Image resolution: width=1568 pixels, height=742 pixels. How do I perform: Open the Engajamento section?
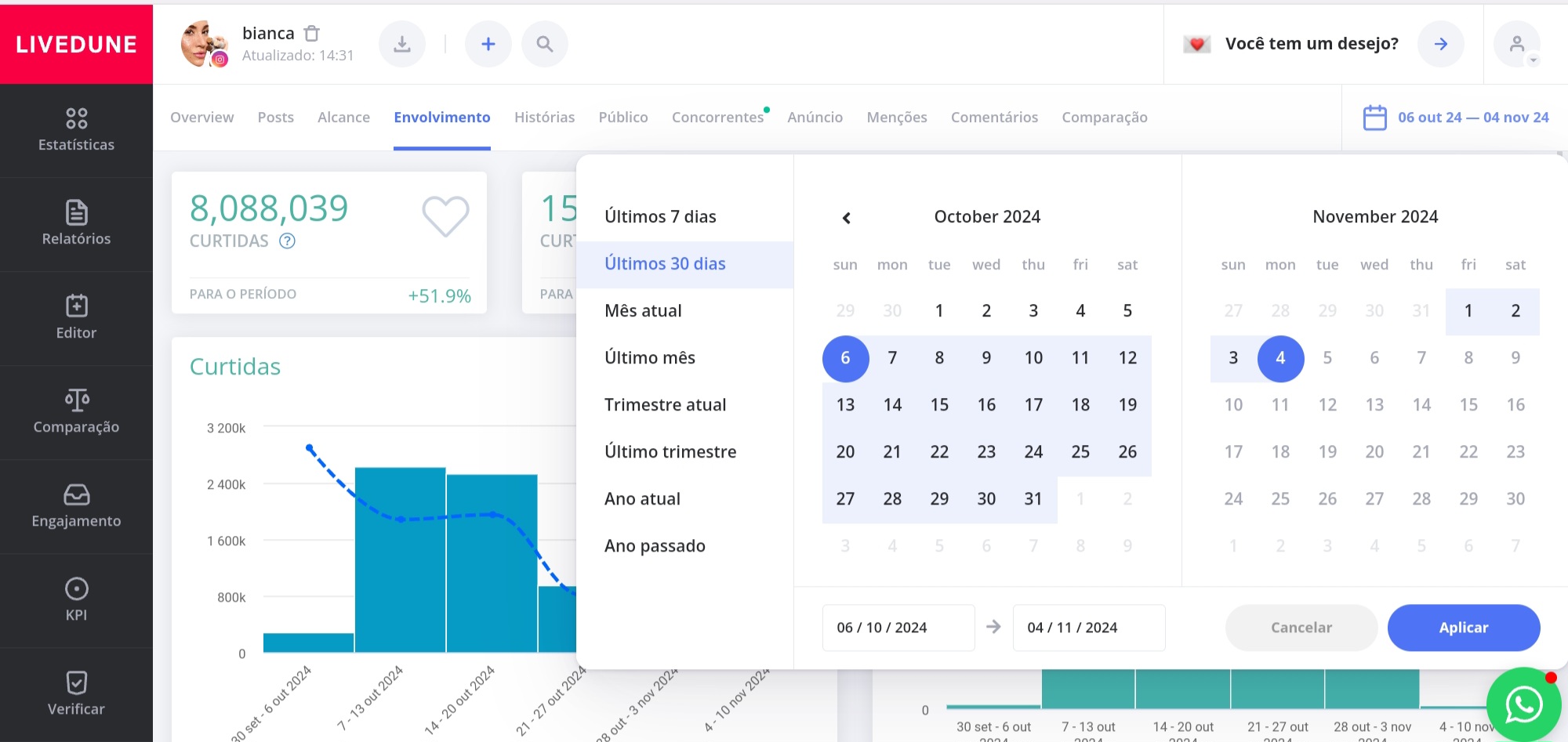click(76, 507)
